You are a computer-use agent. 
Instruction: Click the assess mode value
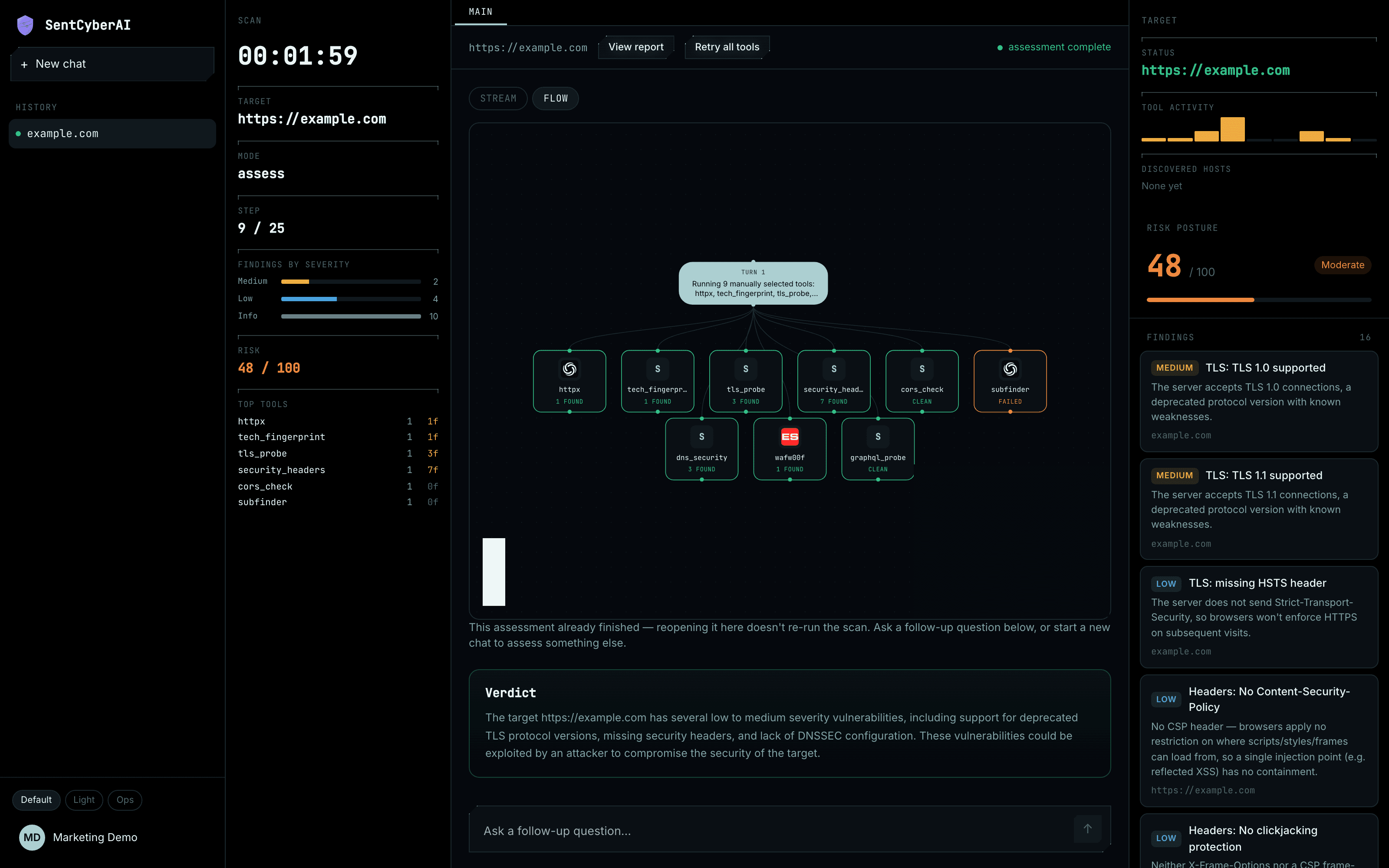click(261, 173)
